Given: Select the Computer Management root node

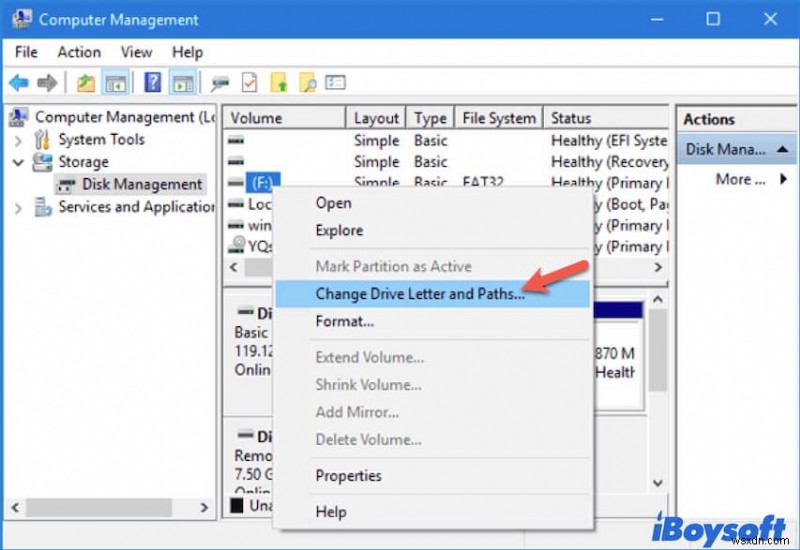Looking at the screenshot, I should tap(124, 117).
